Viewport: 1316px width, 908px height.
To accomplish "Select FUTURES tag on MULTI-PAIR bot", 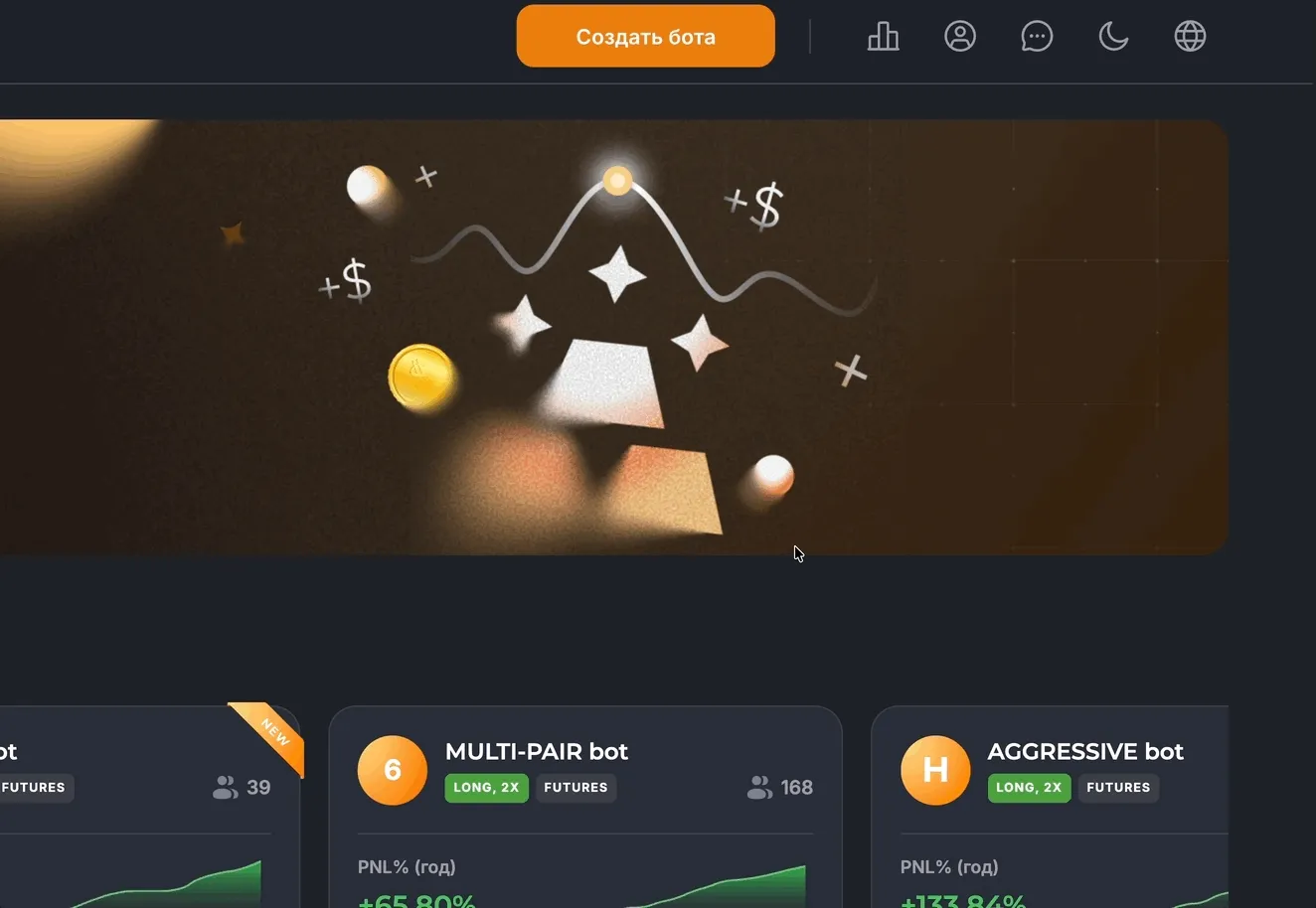I will pyautogui.click(x=576, y=788).
